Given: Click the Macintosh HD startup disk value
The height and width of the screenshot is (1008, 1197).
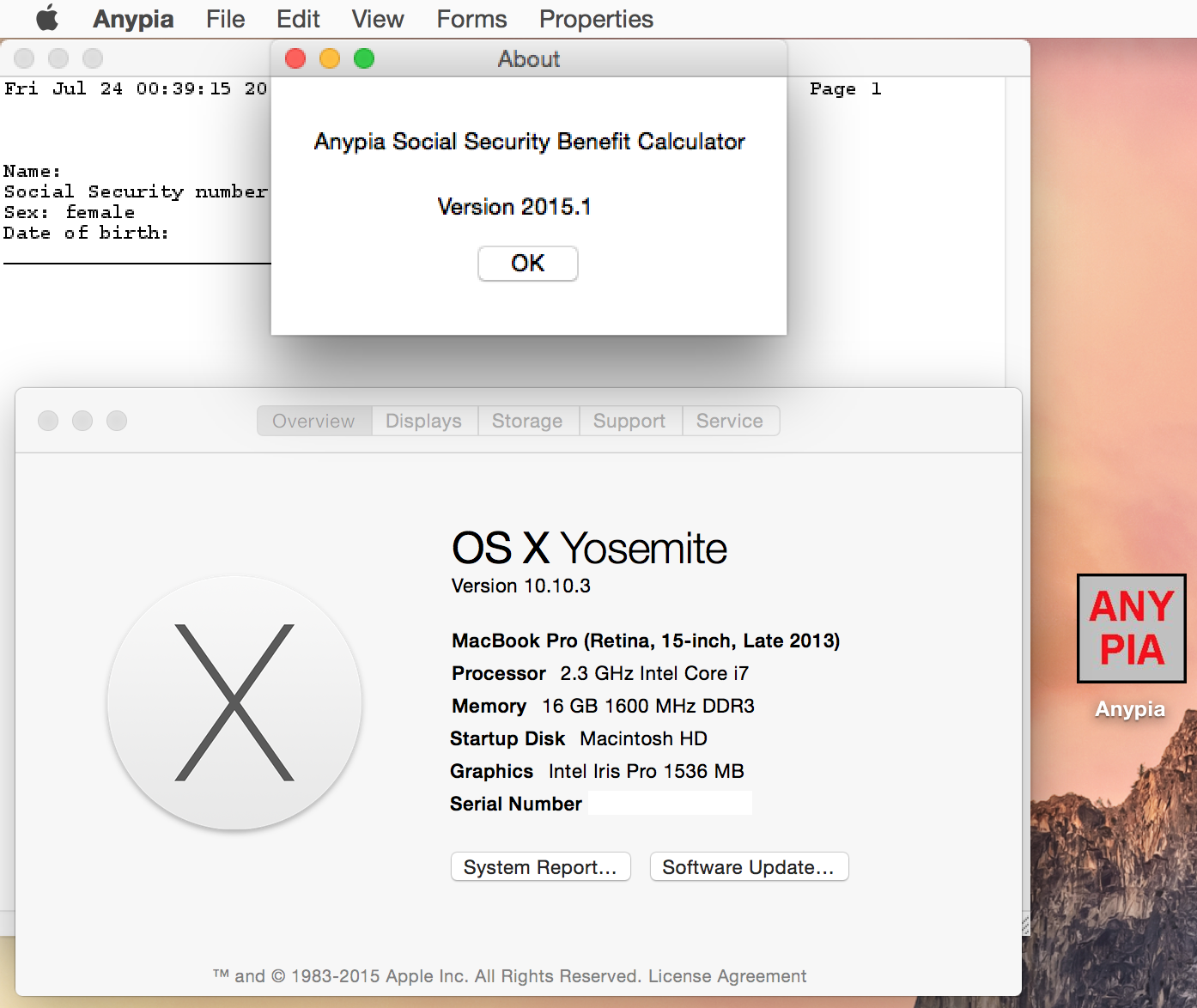Looking at the screenshot, I should pos(644,738).
